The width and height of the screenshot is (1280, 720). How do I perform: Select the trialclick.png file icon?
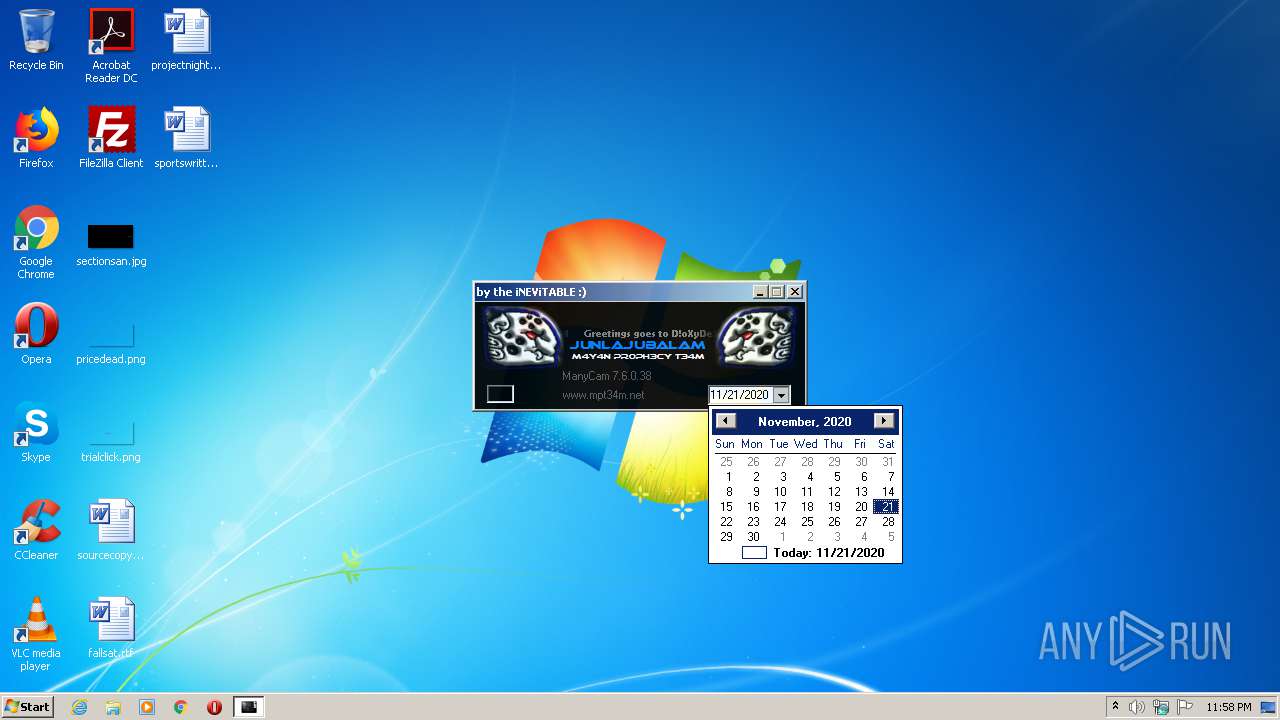[x=111, y=441]
